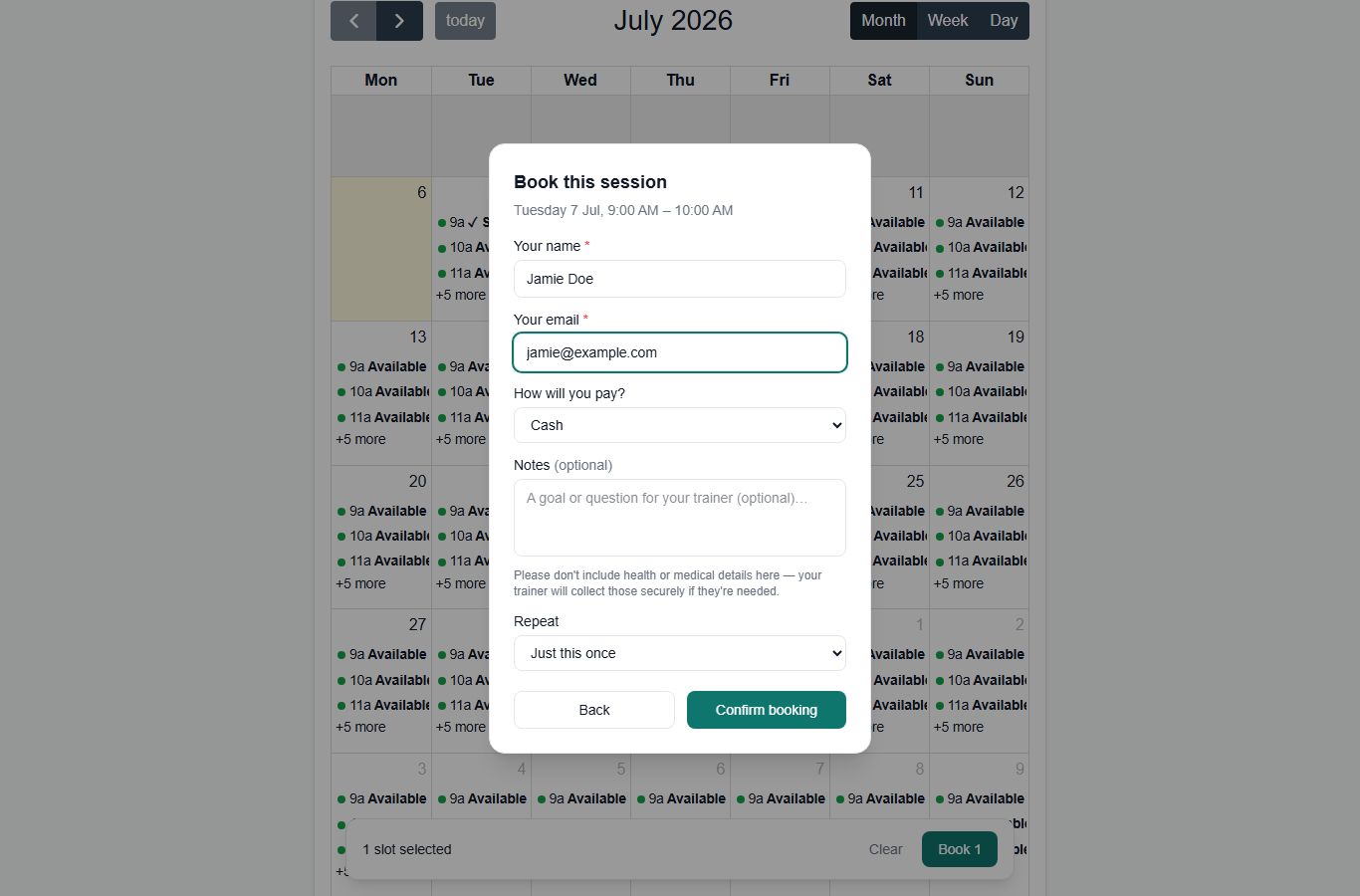Click the Book 1 button
The width and height of the screenshot is (1360, 896).
tap(960, 849)
